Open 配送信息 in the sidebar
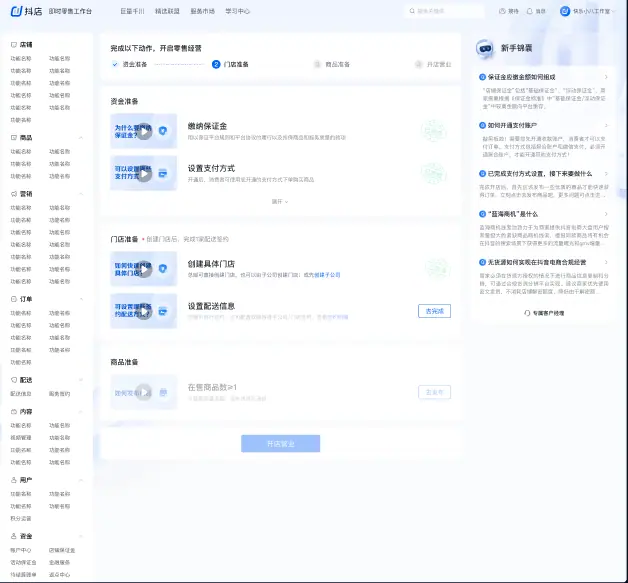 (x=21, y=394)
